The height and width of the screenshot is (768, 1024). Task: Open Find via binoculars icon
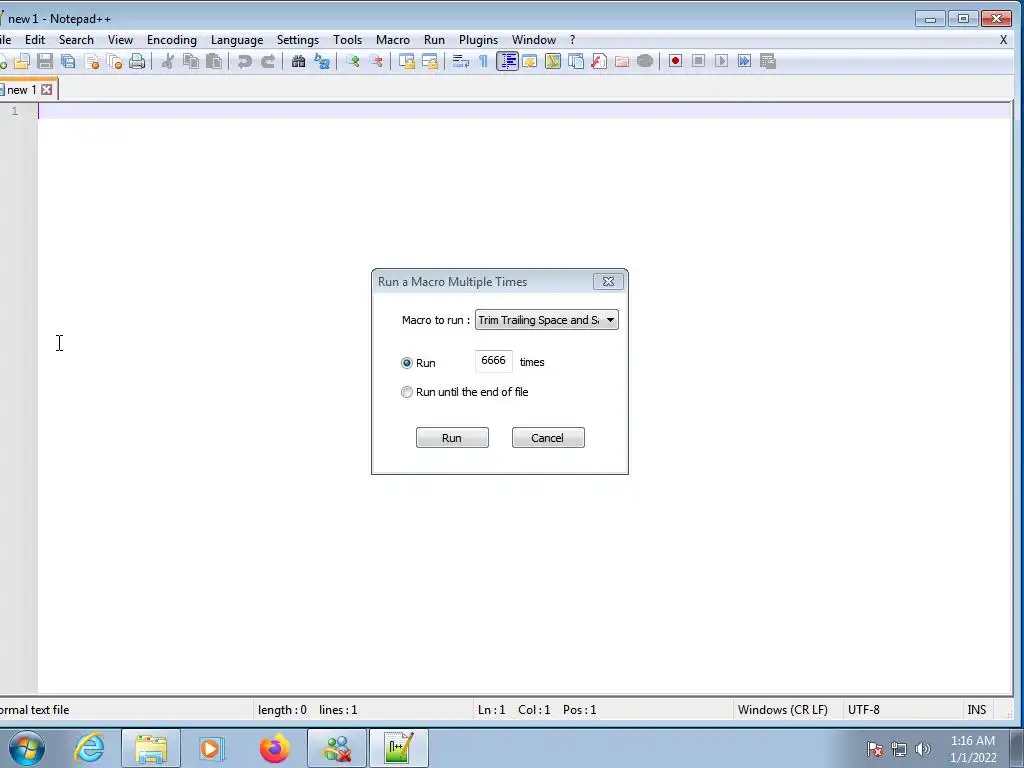coord(298,61)
